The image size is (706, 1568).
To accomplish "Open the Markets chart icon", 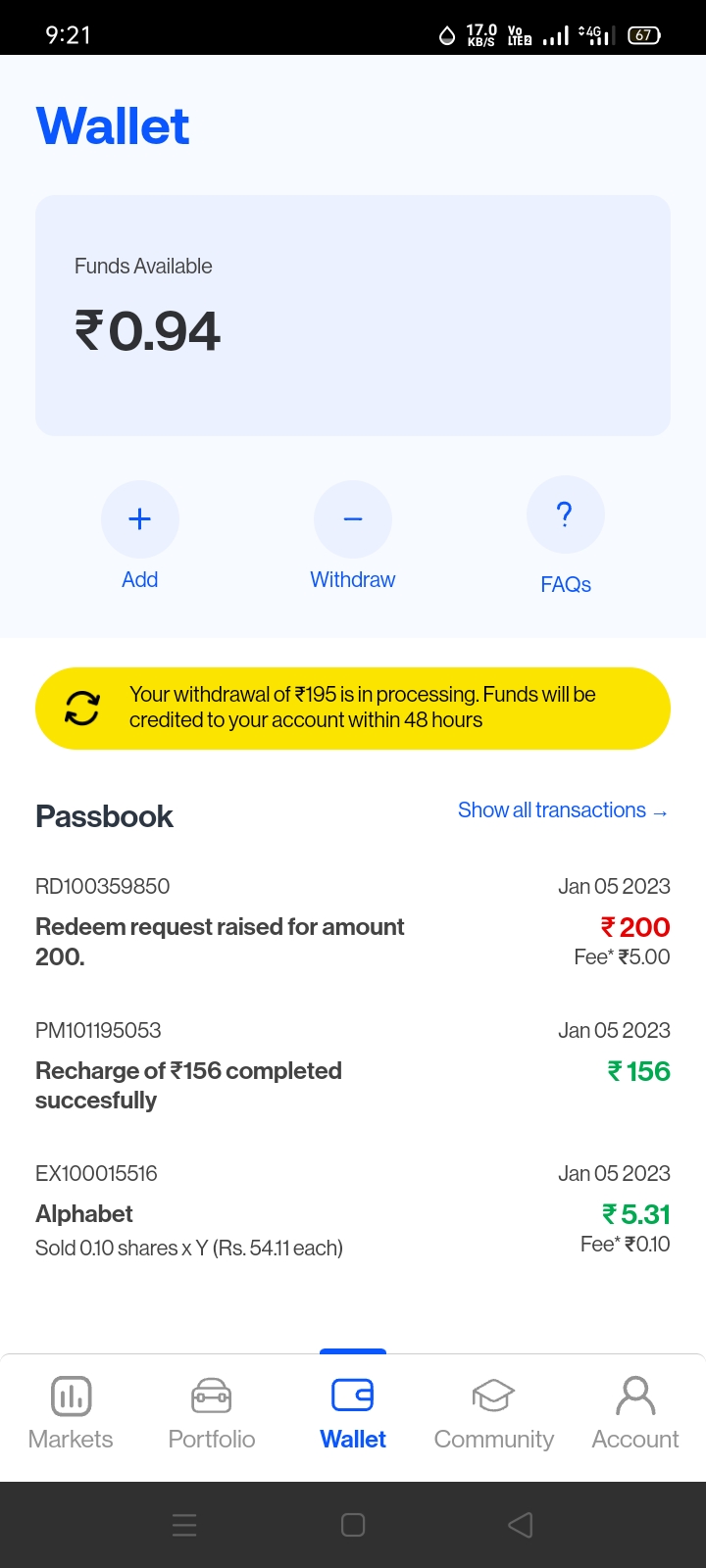I will click(71, 1396).
